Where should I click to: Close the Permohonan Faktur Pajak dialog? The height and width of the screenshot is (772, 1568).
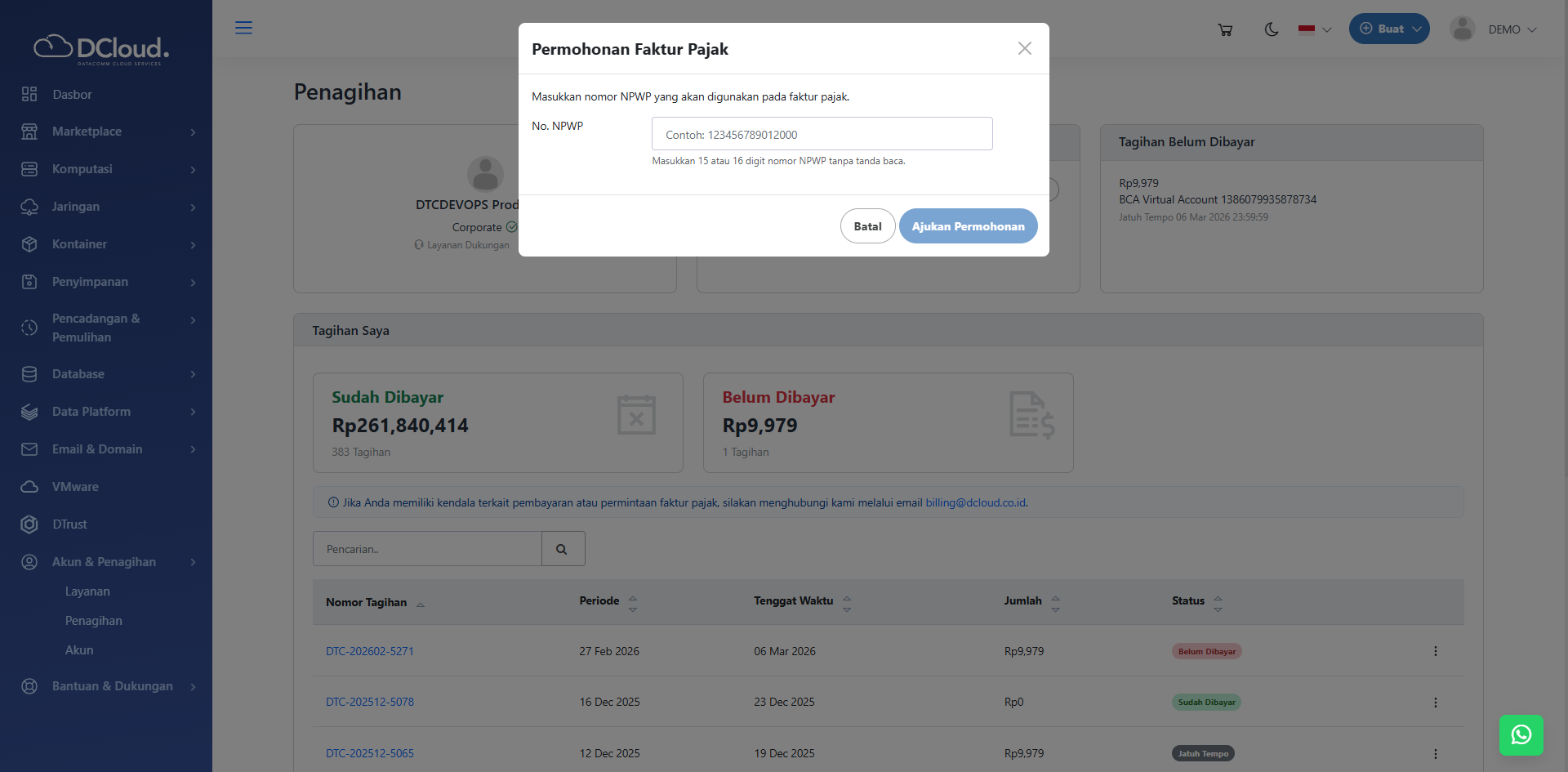point(1024,49)
